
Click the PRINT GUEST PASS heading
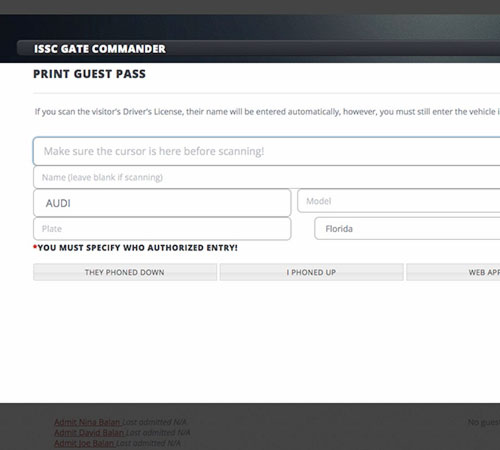pyautogui.click(x=89, y=74)
